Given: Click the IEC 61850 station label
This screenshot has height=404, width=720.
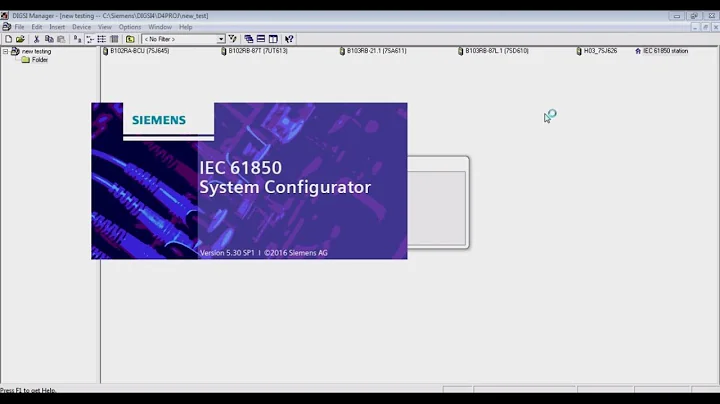Looking at the screenshot, I should 665,51.
